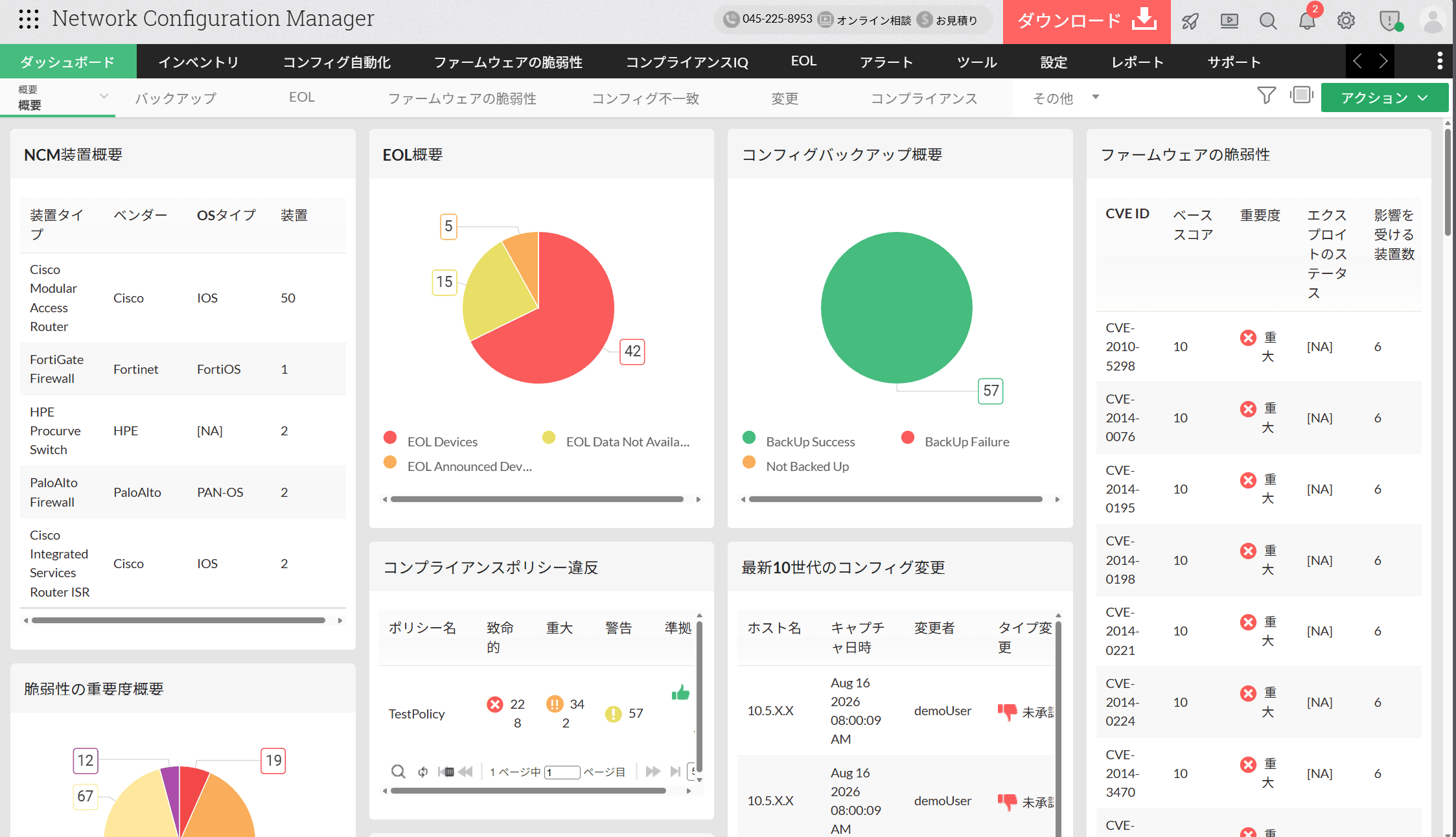Open the アラート menu

886,62
